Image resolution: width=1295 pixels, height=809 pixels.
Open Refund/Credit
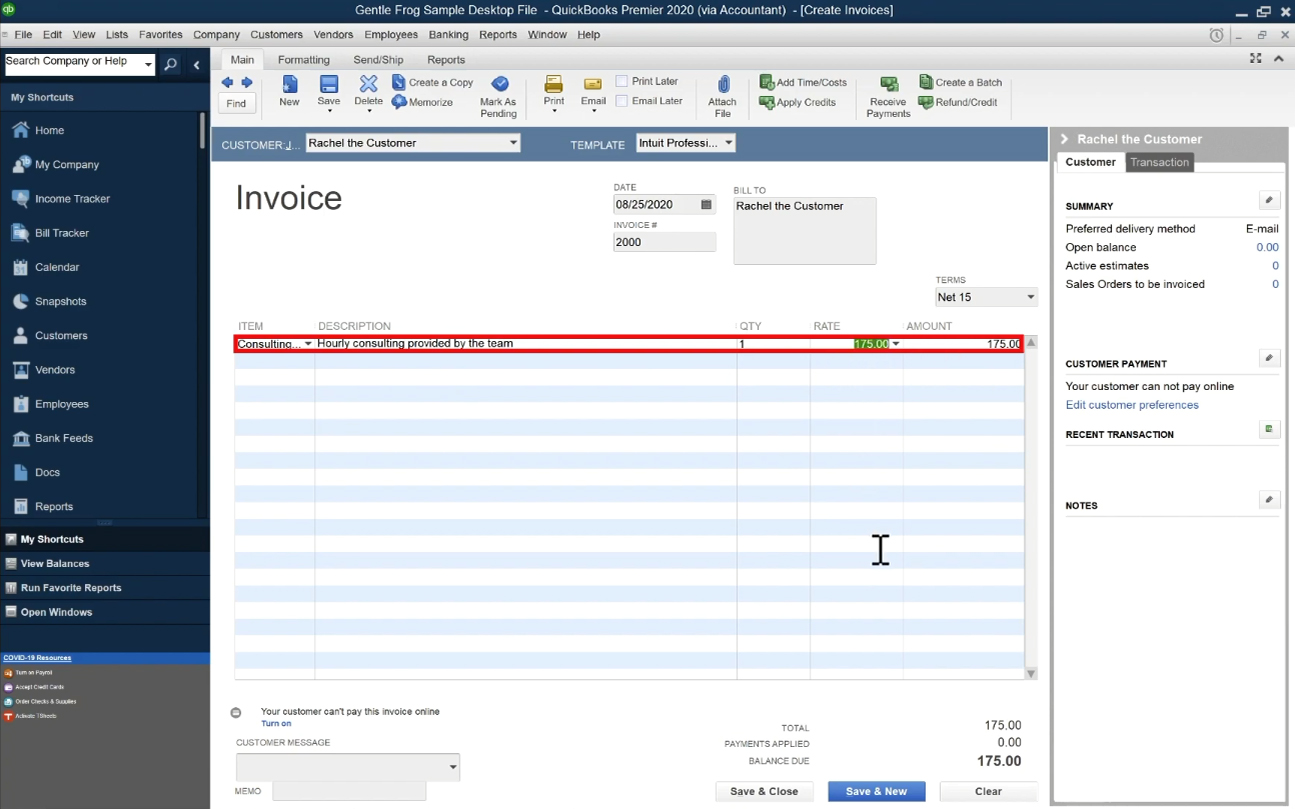click(x=956, y=102)
